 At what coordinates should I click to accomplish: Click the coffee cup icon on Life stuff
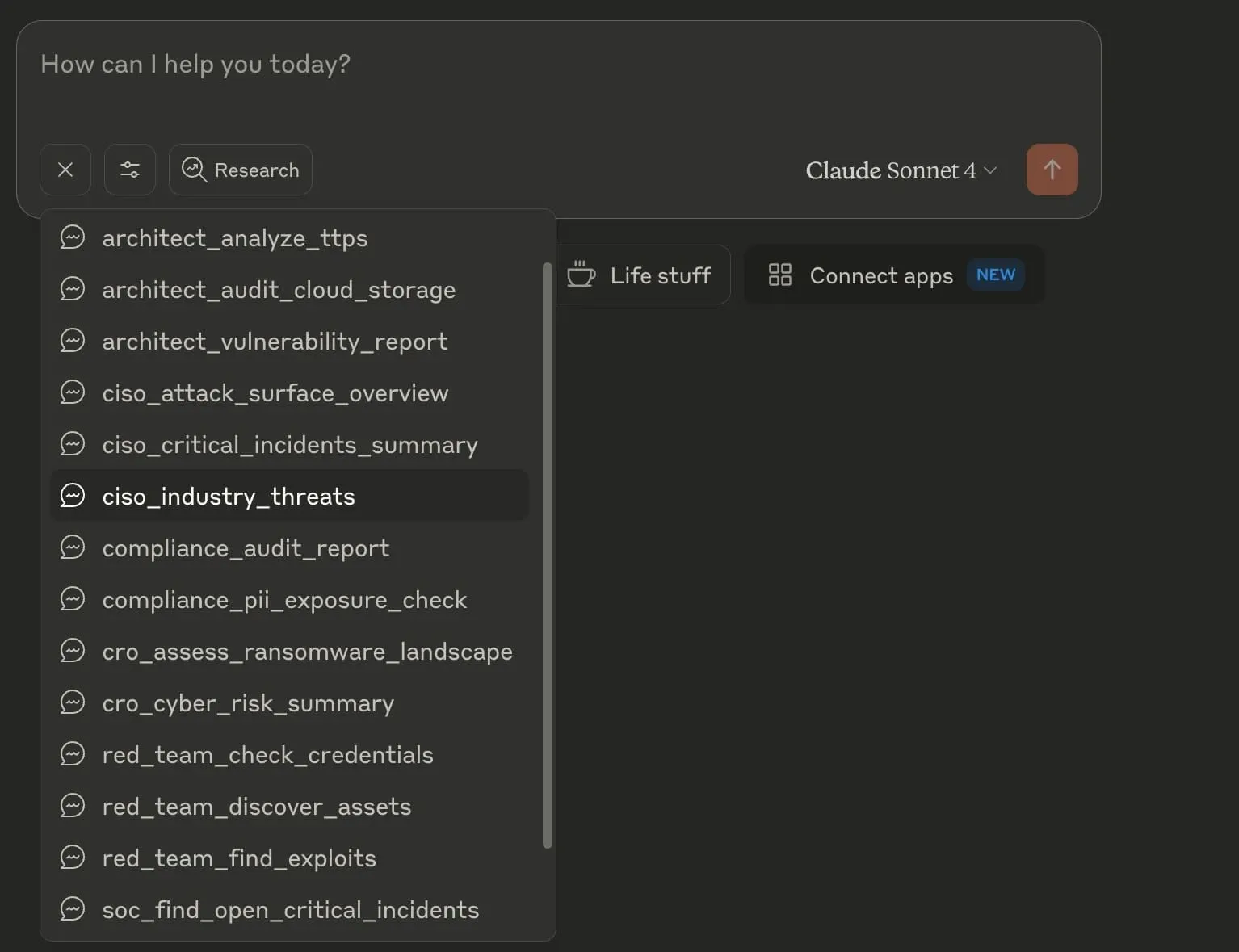pos(581,274)
